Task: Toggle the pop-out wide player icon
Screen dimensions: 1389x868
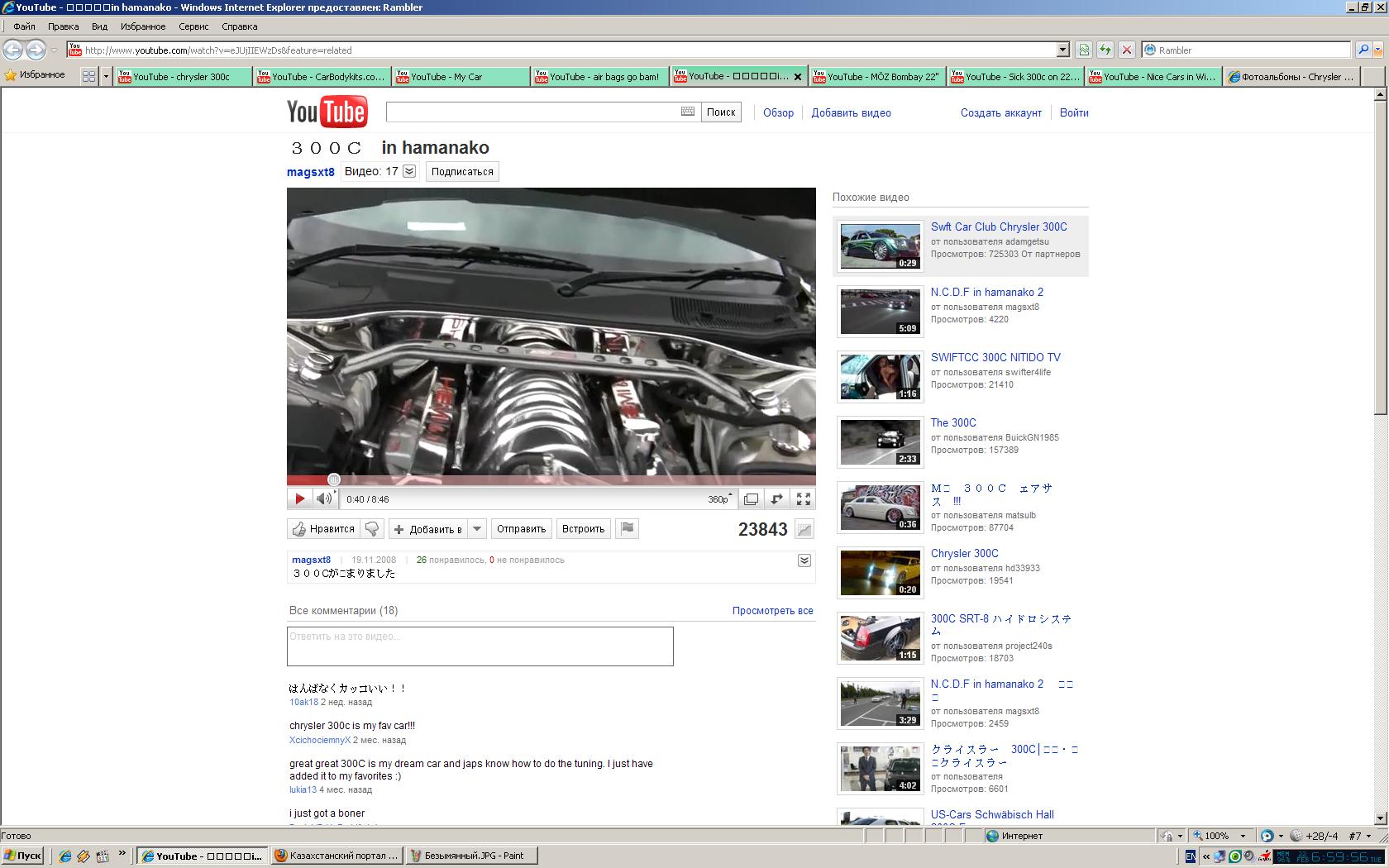Action: pos(751,499)
